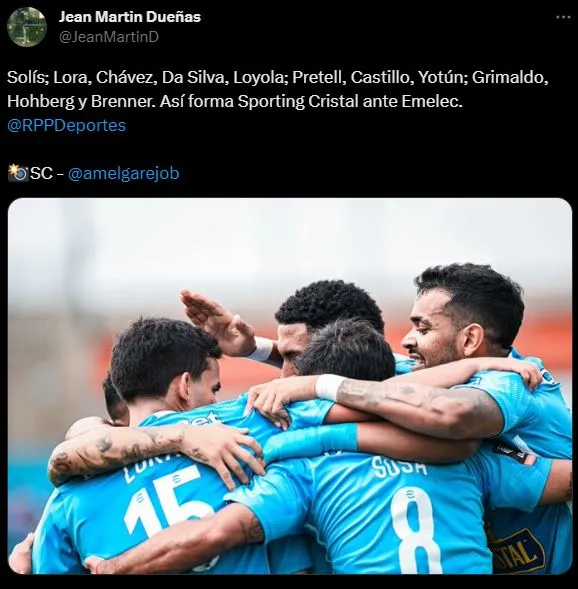Open the @RPPDeportes mention
Viewport: 578px width, 589px height.
(66, 125)
